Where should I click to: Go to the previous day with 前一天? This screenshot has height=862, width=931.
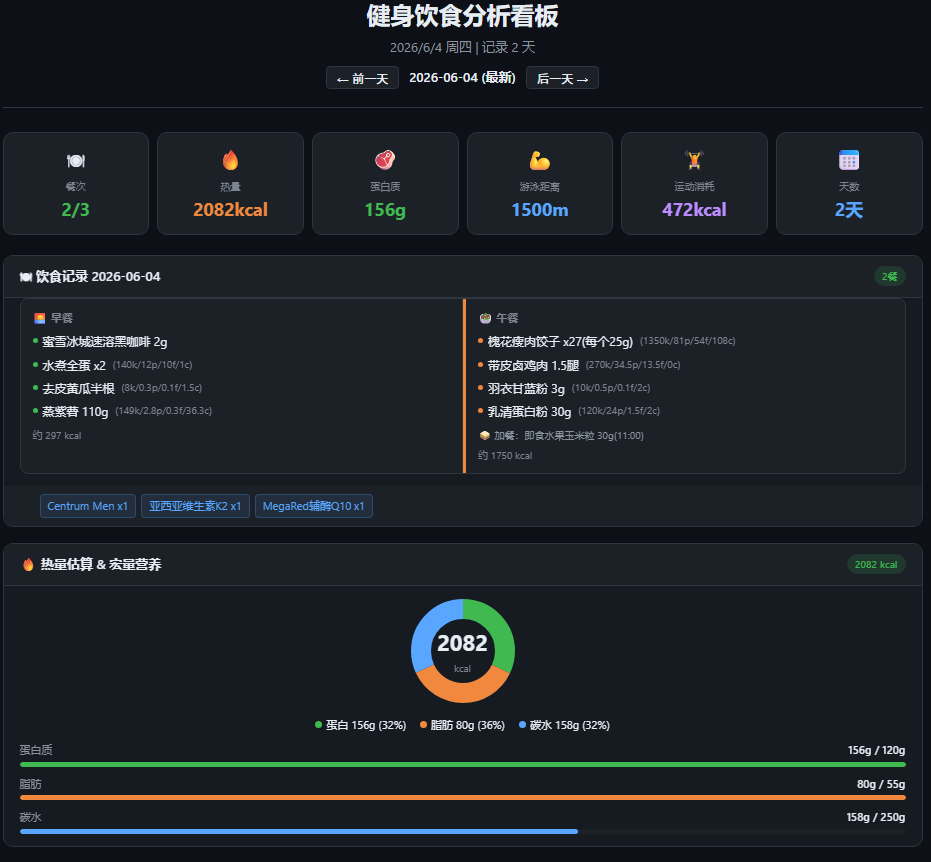(x=362, y=78)
